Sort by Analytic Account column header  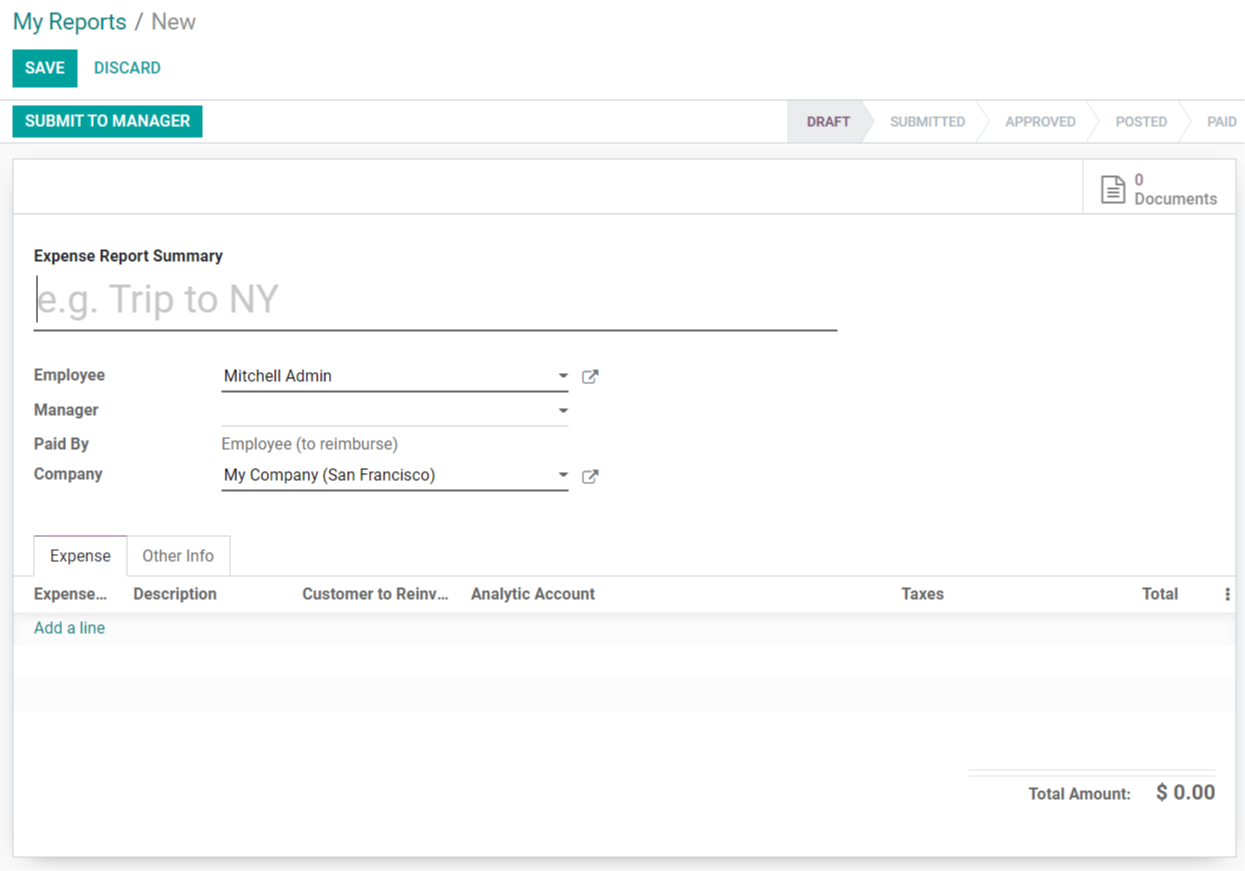pyautogui.click(x=533, y=594)
